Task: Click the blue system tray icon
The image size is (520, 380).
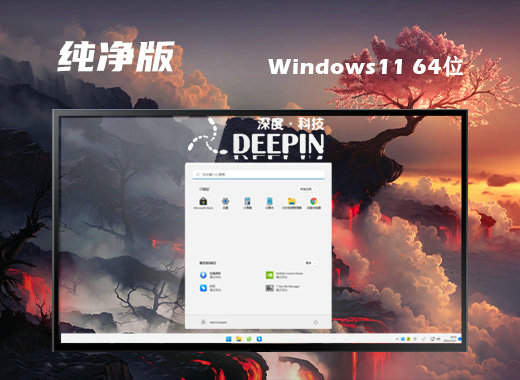Action: 403,339
